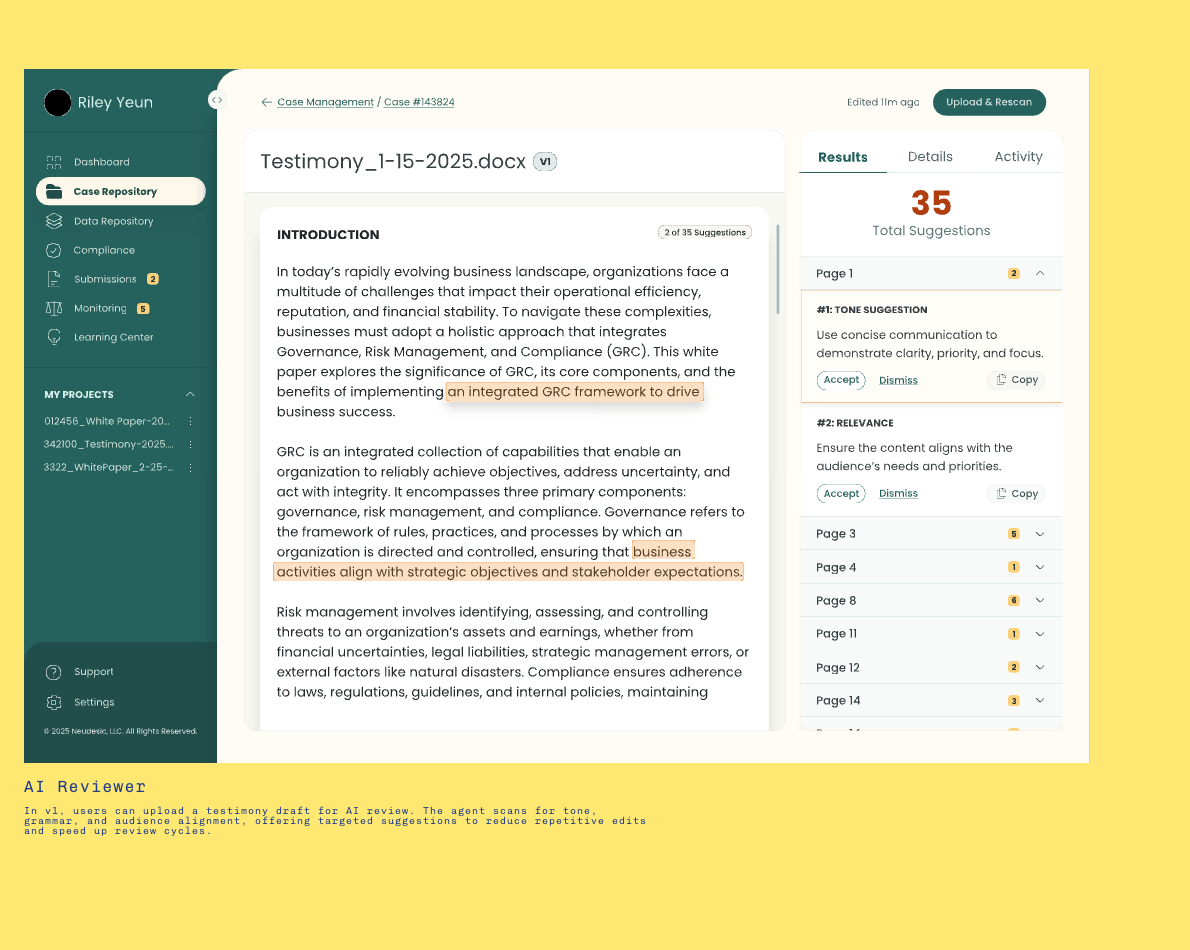Click the Monitoring scales icon
1190x950 pixels.
click(54, 308)
